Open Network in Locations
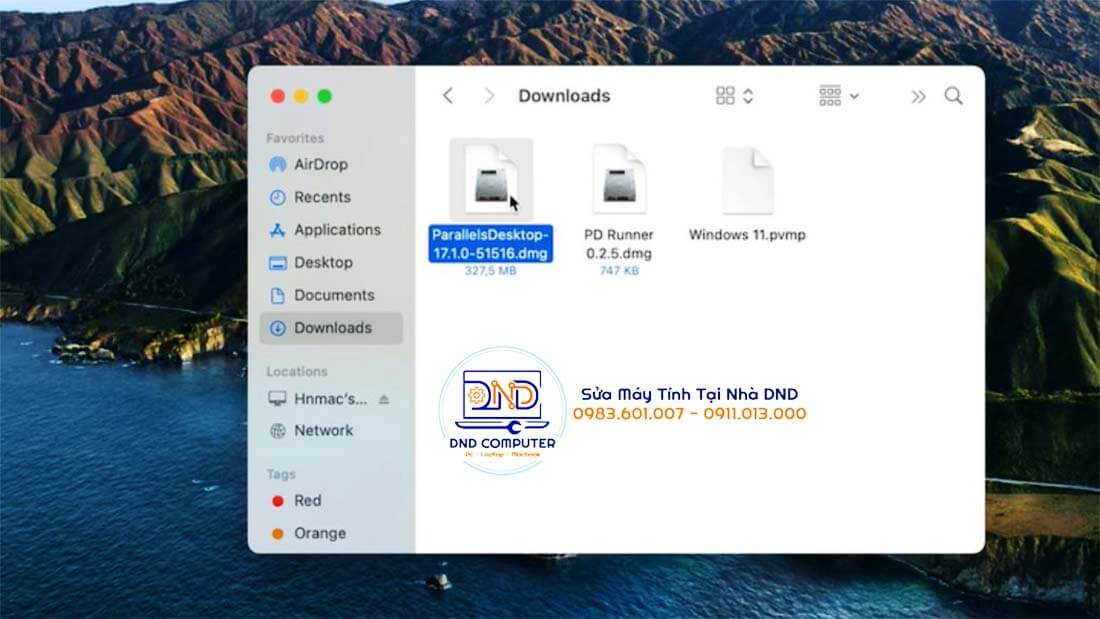The height and width of the screenshot is (619, 1100). pos(331,430)
